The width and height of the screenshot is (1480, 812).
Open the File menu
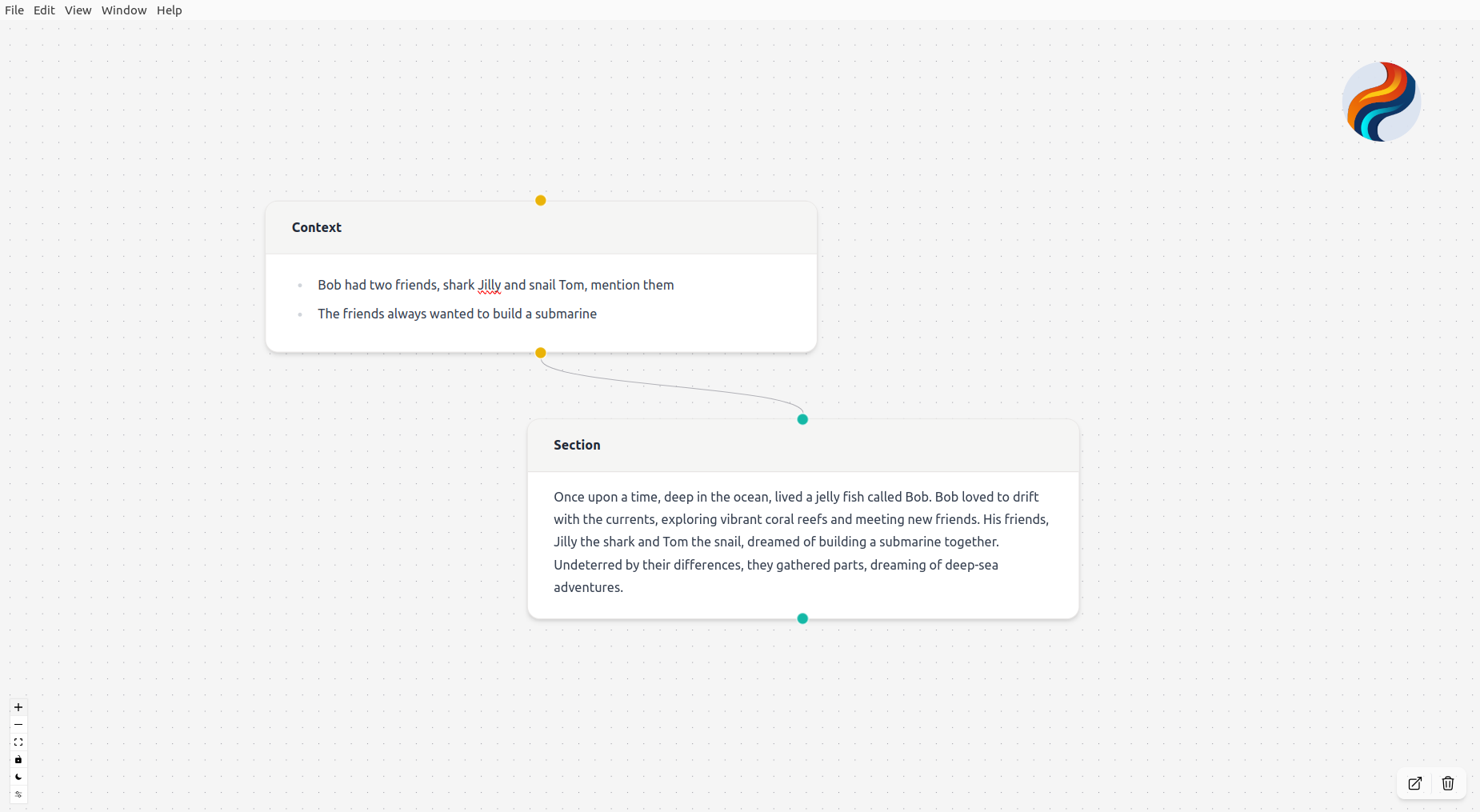(x=14, y=10)
